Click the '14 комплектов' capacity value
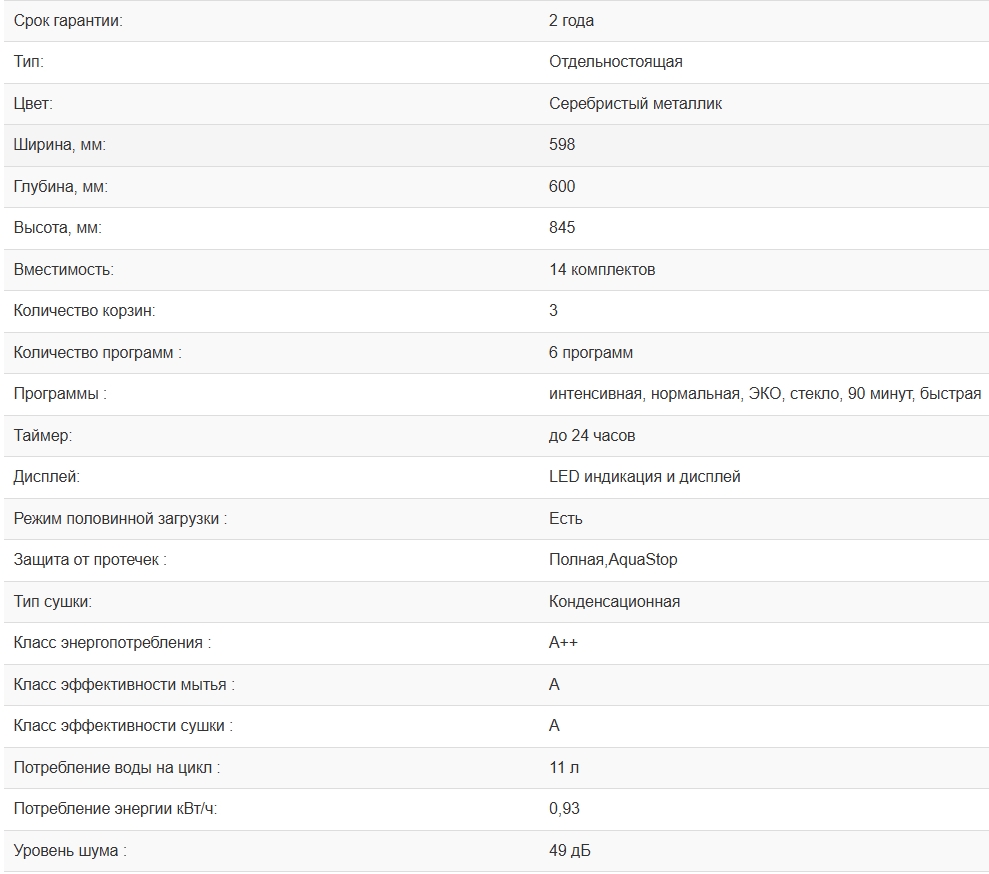This screenshot has height=874, width=989. point(602,269)
